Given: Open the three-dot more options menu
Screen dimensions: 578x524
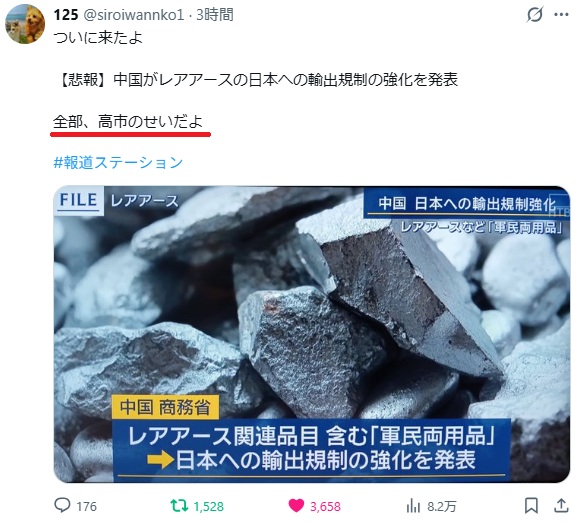Looking at the screenshot, I should tap(561, 15).
